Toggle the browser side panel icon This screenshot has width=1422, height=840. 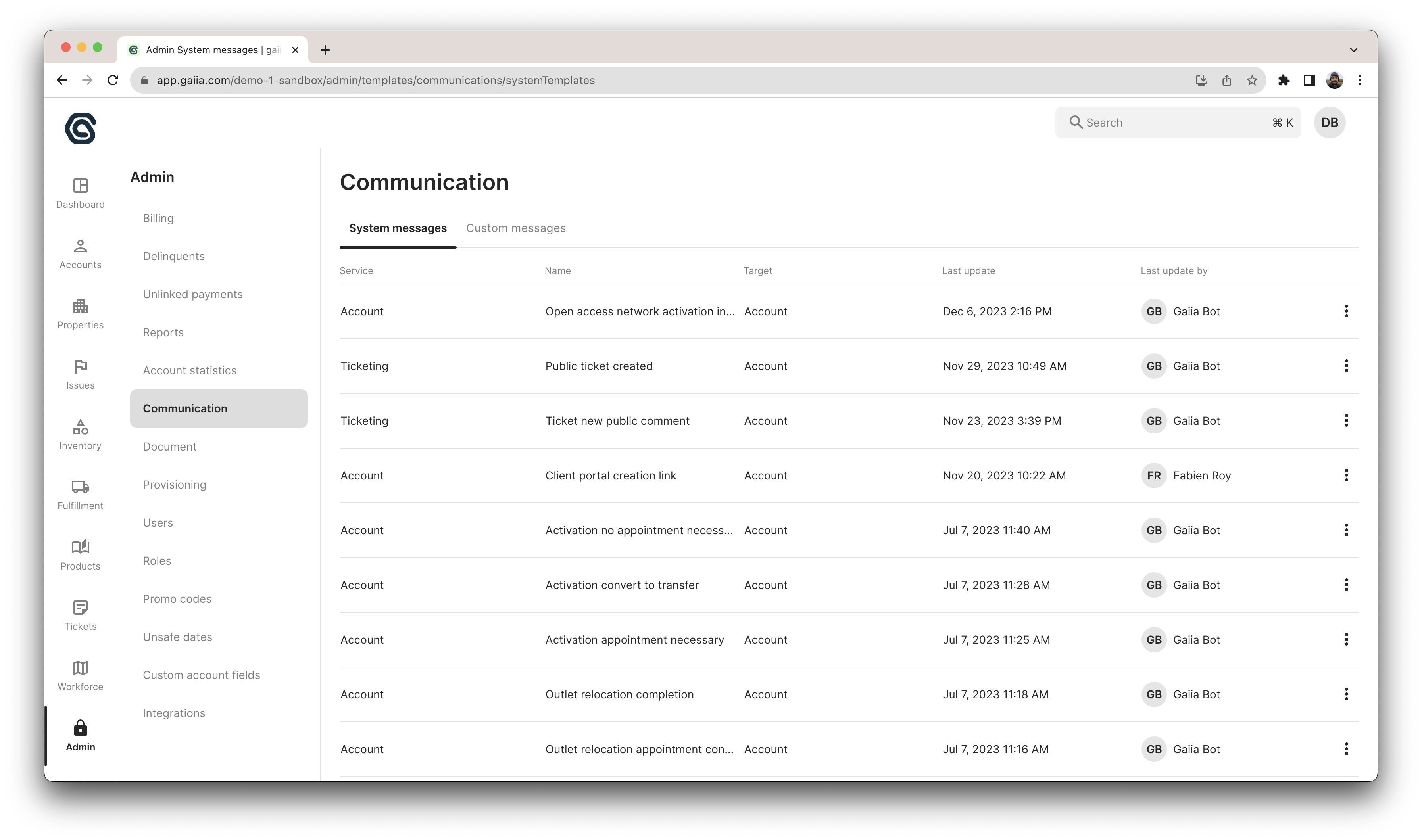click(1309, 81)
